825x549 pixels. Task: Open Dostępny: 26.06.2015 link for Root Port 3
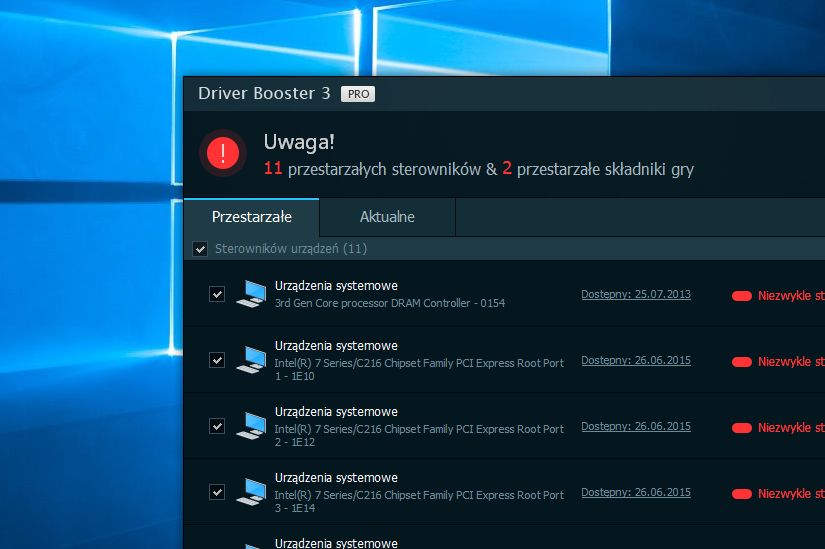(636, 492)
